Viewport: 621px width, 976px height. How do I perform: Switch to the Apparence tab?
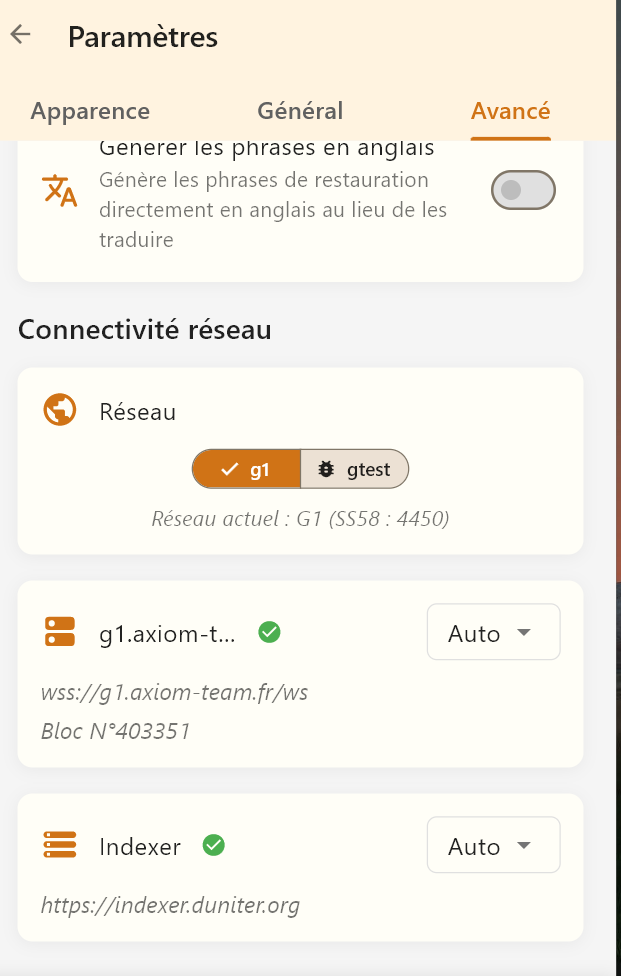90,111
